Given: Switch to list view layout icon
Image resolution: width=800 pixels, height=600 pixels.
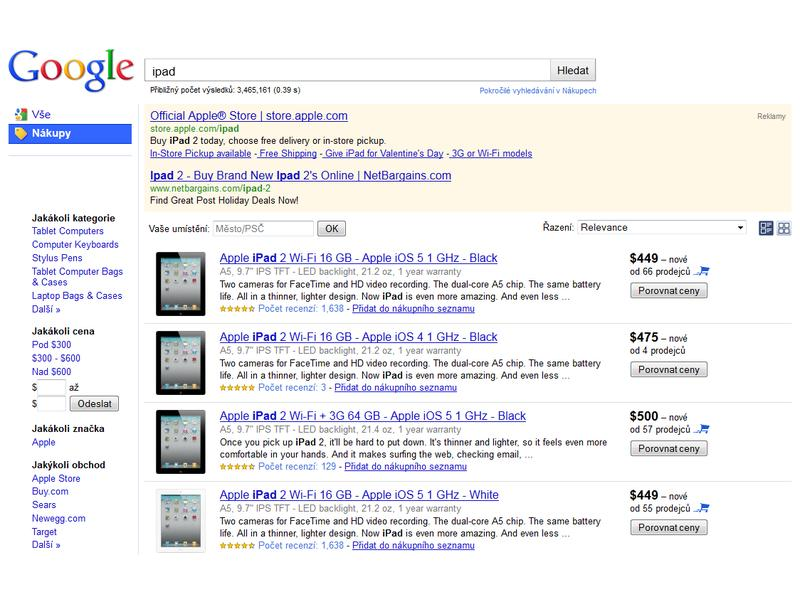Looking at the screenshot, I should pyautogui.click(x=766, y=228).
